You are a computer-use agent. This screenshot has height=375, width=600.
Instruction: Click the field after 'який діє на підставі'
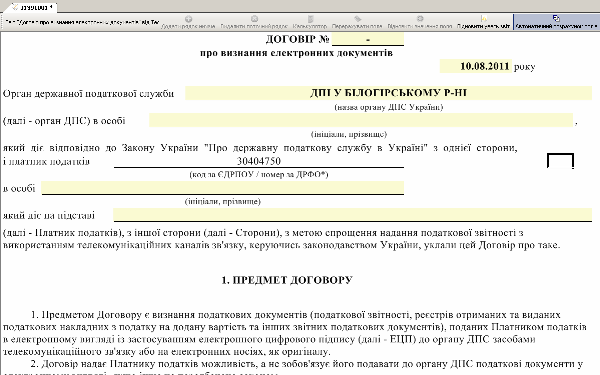click(x=352, y=215)
